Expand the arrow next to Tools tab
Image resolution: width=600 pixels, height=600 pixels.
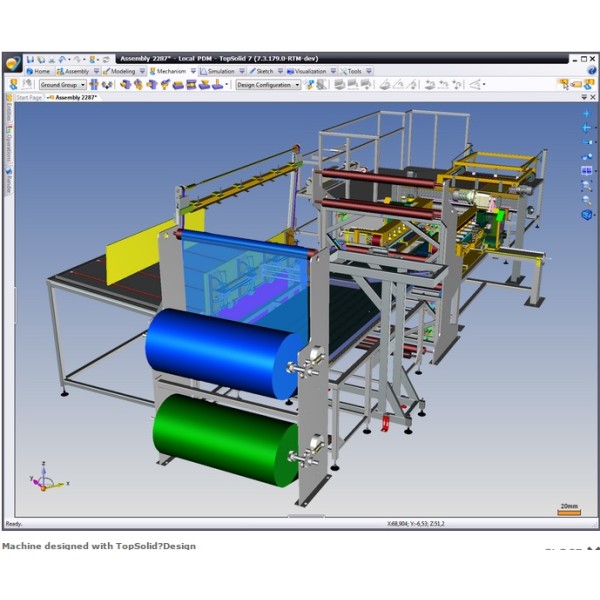point(369,71)
